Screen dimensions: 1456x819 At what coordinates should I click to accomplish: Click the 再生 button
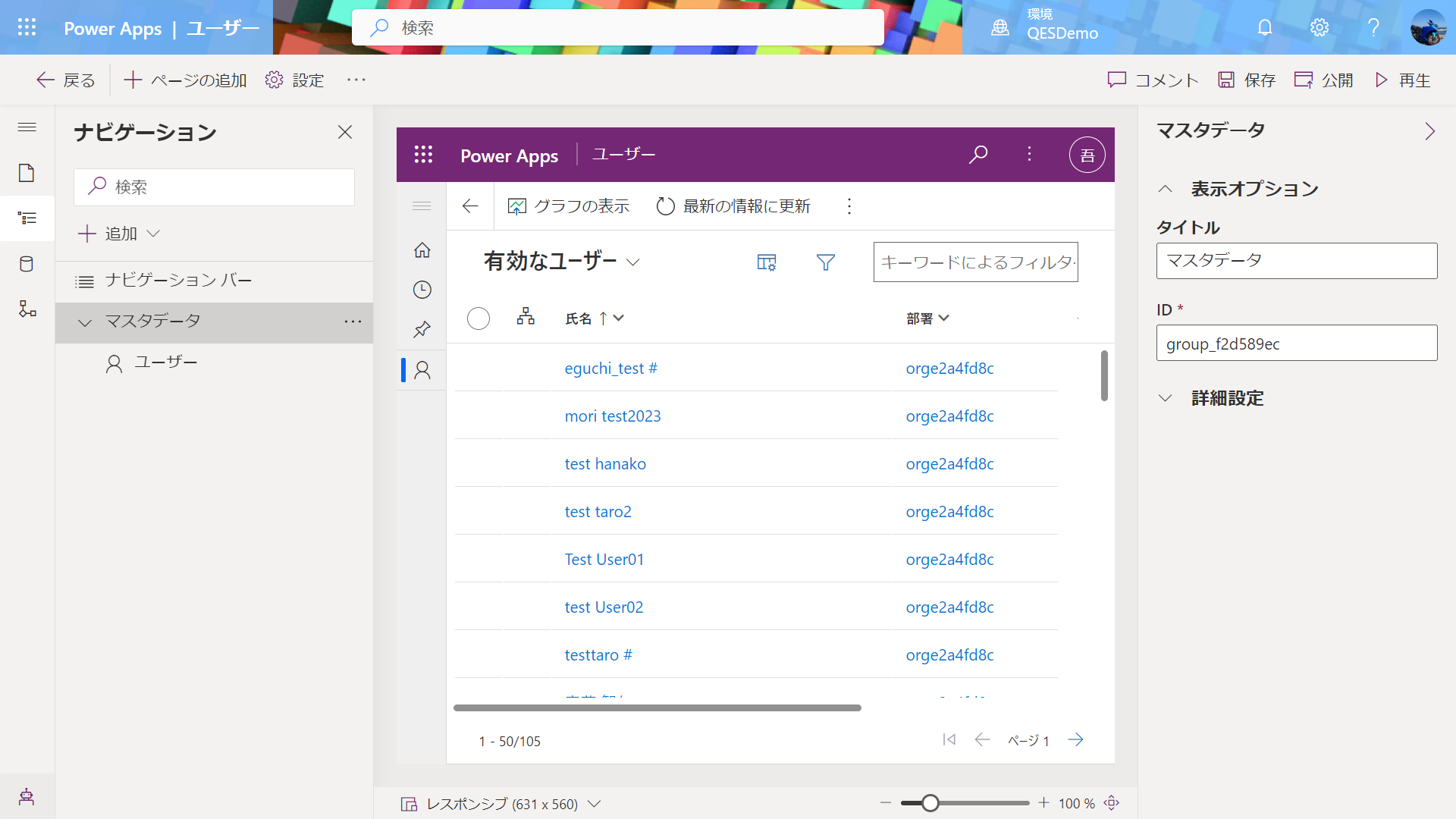click(x=1403, y=80)
